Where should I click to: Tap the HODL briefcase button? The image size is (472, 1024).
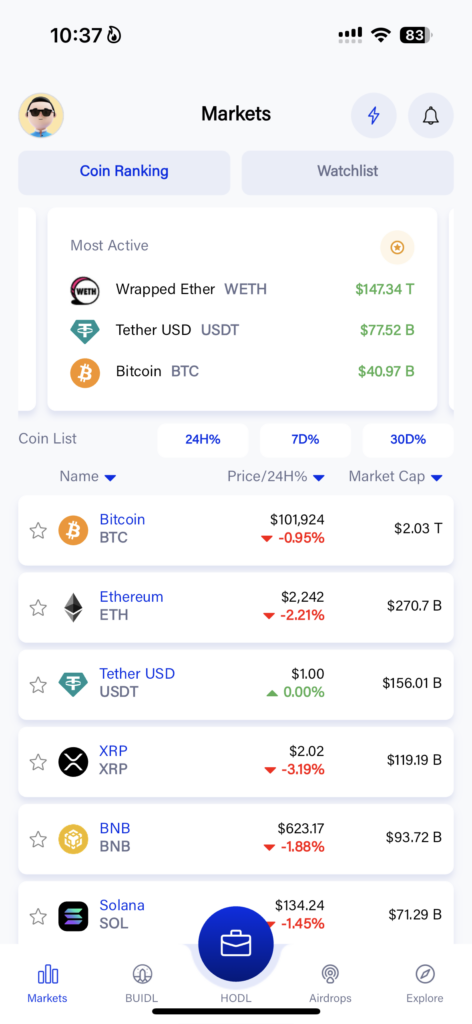pyautogui.click(x=236, y=944)
